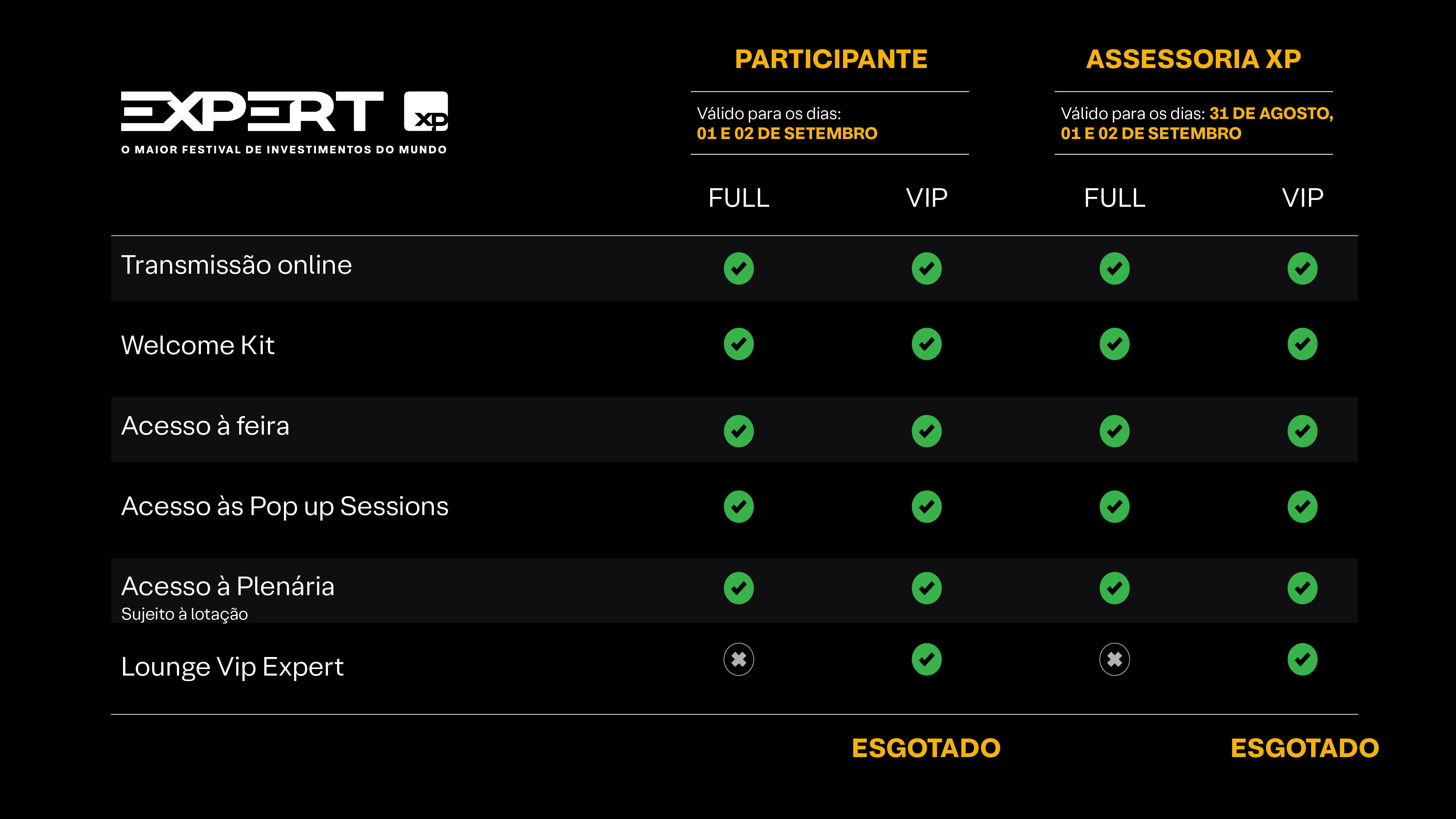This screenshot has width=1456, height=819.
Task: Select the PARTICIPANTE heading
Action: click(x=831, y=59)
